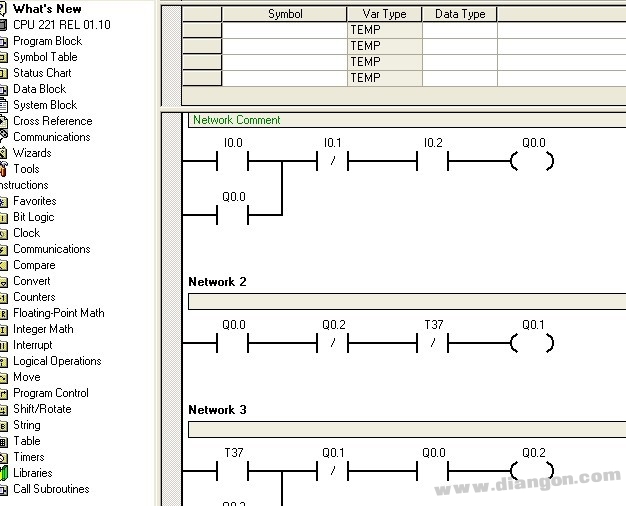Click the Libraries icon in tree
Image resolution: width=626 pixels, height=506 pixels.
[3, 473]
